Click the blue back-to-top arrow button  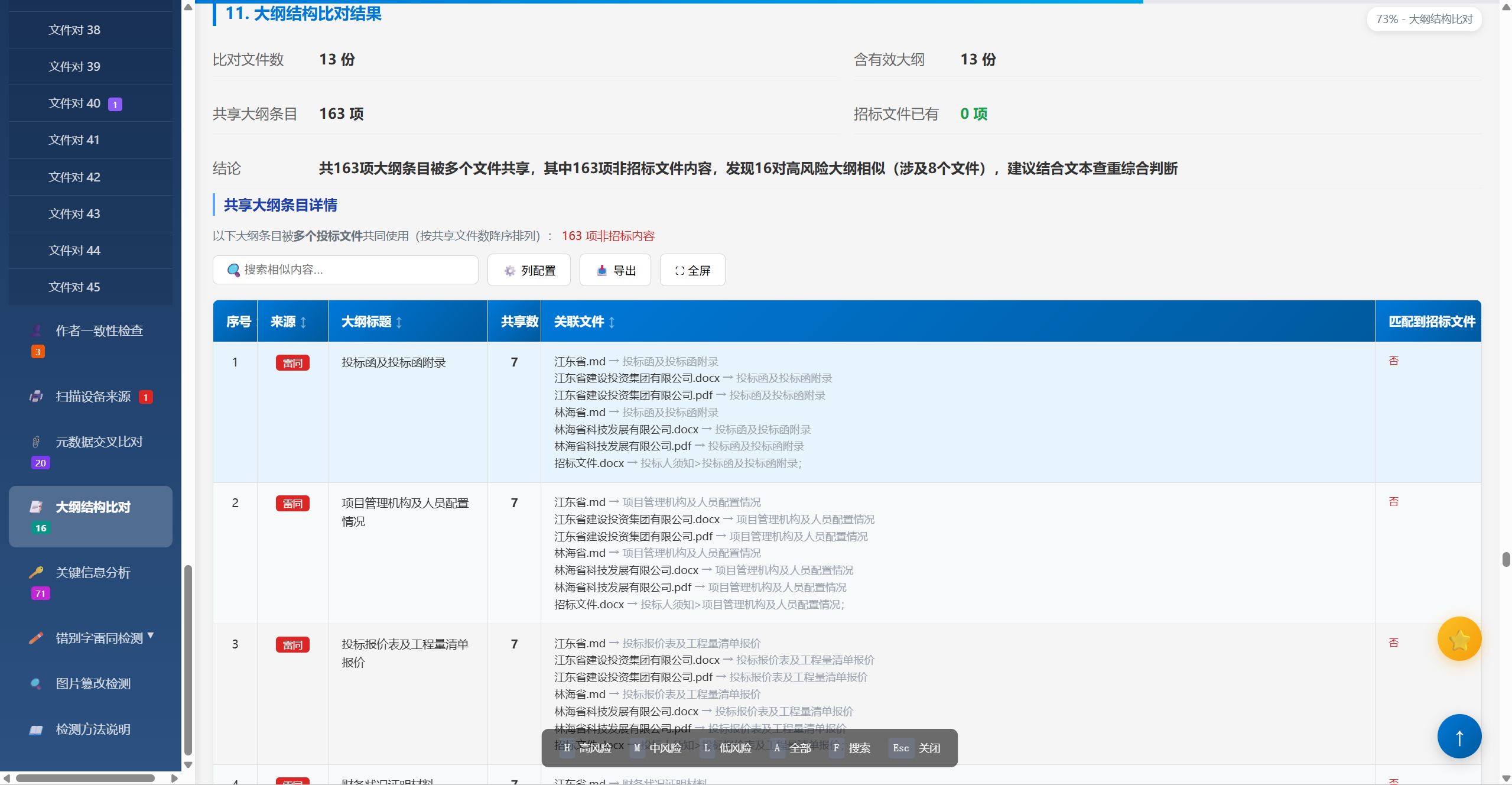click(x=1459, y=737)
